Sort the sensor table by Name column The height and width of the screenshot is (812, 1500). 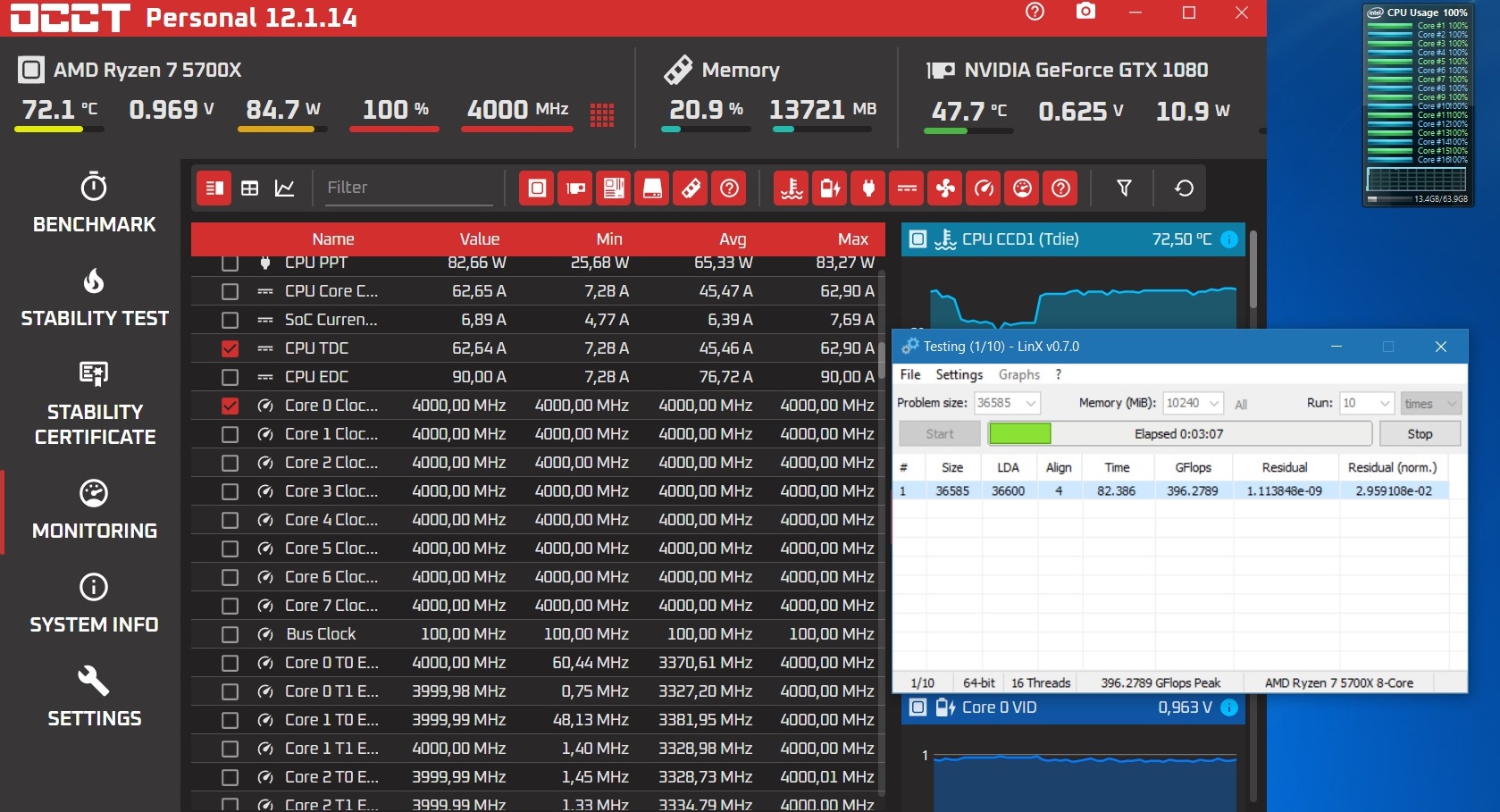tap(333, 239)
